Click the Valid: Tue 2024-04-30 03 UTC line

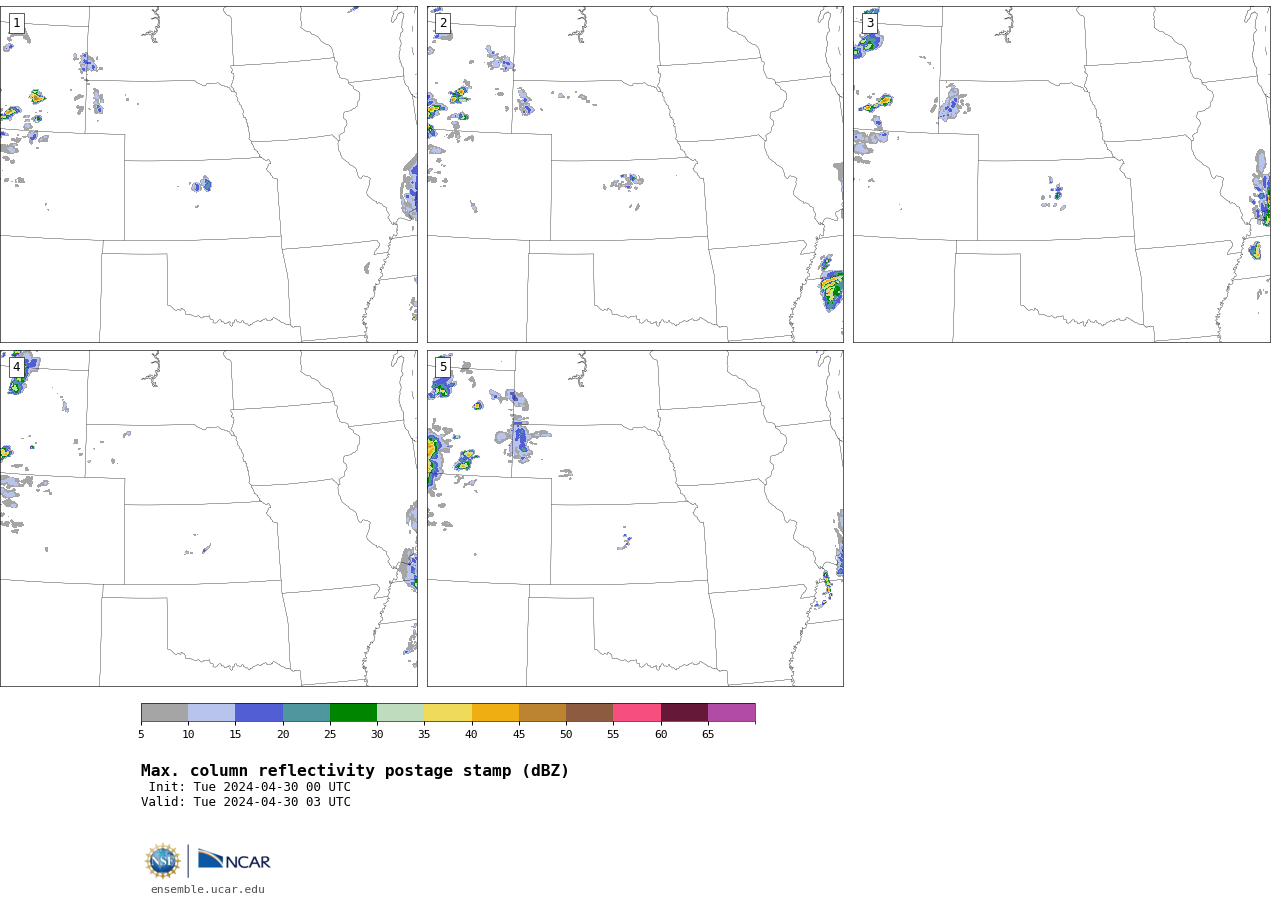tap(246, 802)
